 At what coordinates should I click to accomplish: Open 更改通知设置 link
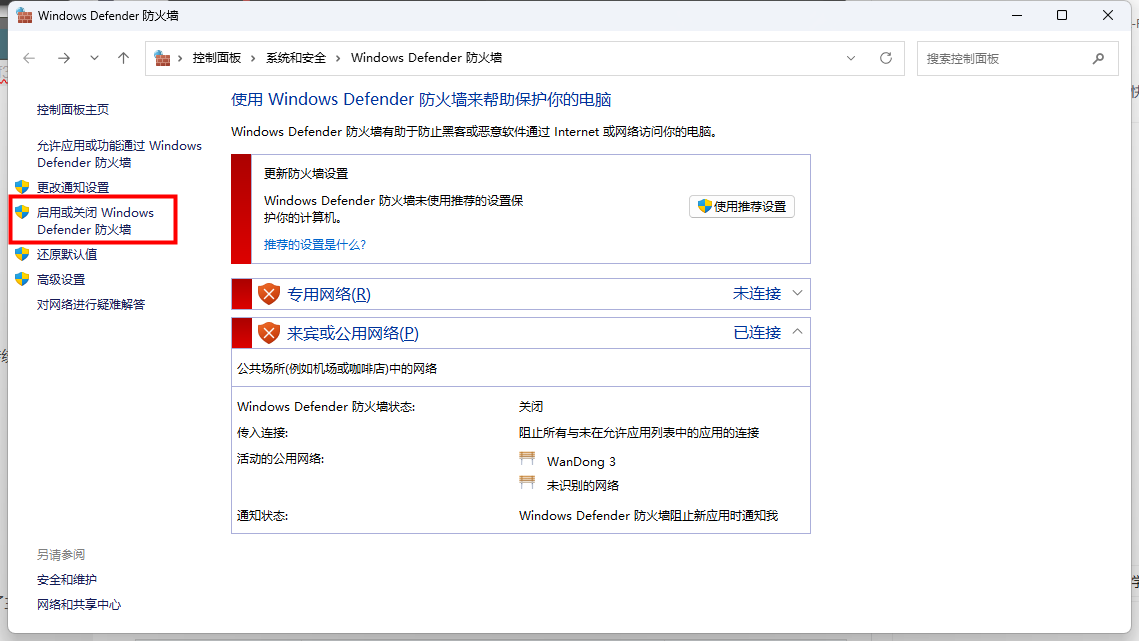click(73, 188)
